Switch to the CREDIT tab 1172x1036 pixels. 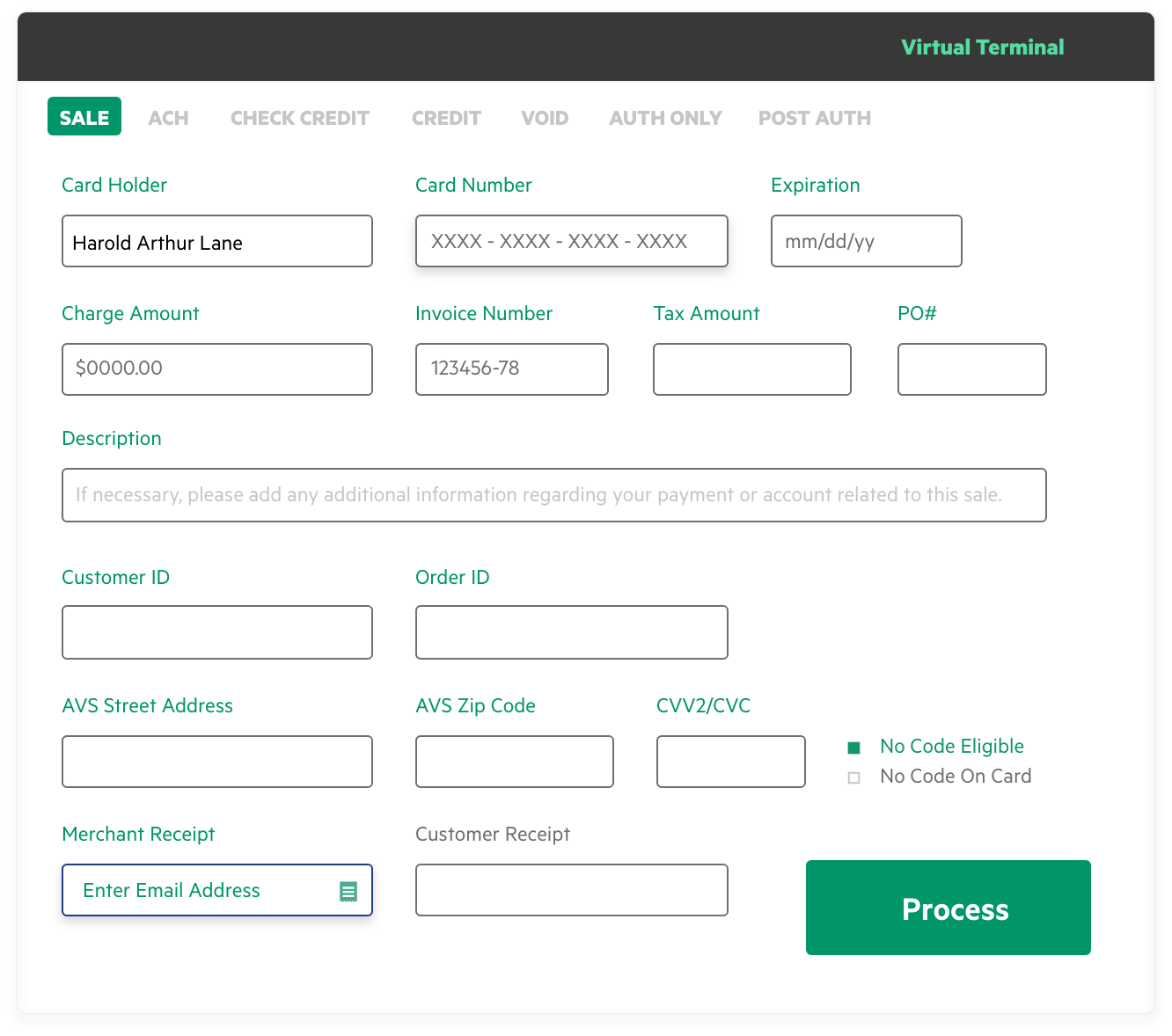(x=446, y=117)
